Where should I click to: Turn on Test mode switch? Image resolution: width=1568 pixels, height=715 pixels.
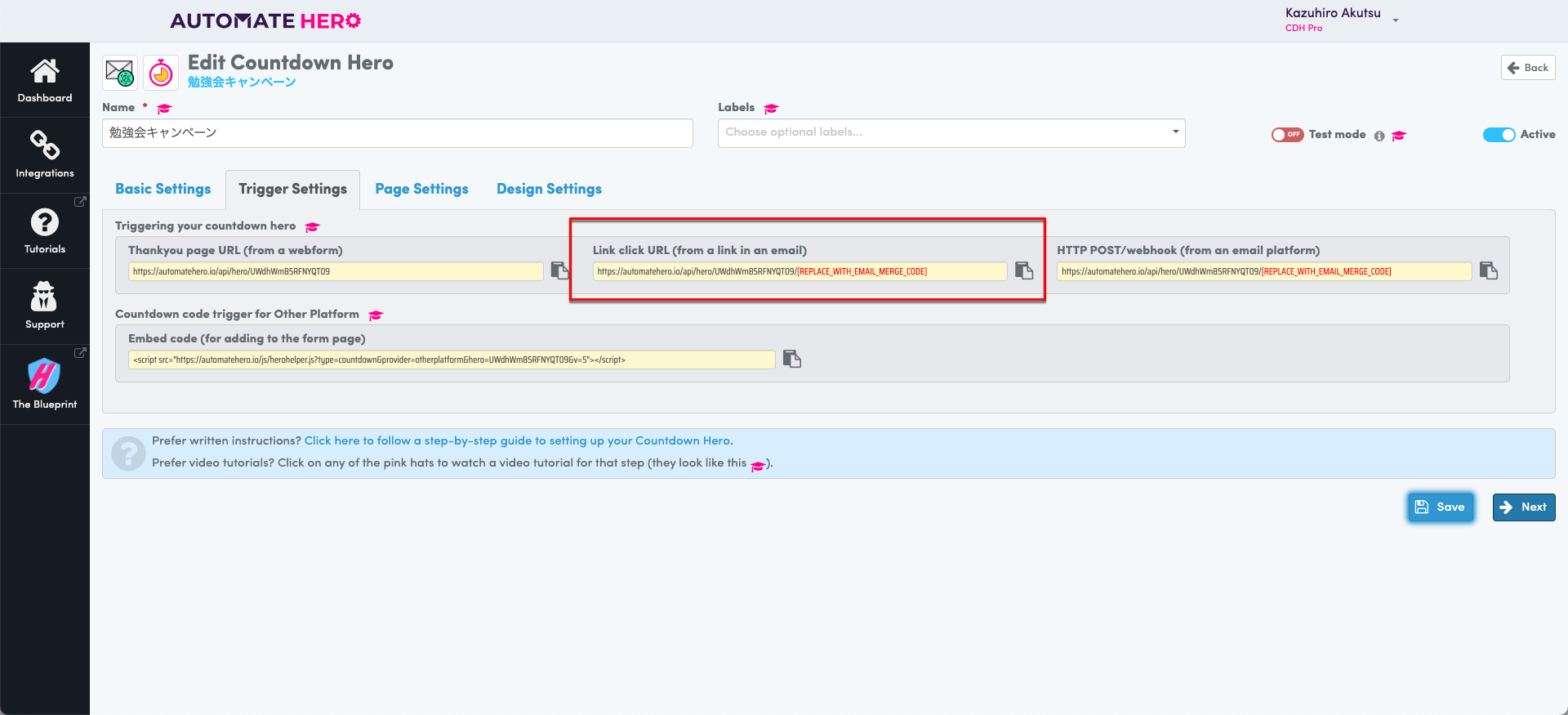click(1287, 135)
